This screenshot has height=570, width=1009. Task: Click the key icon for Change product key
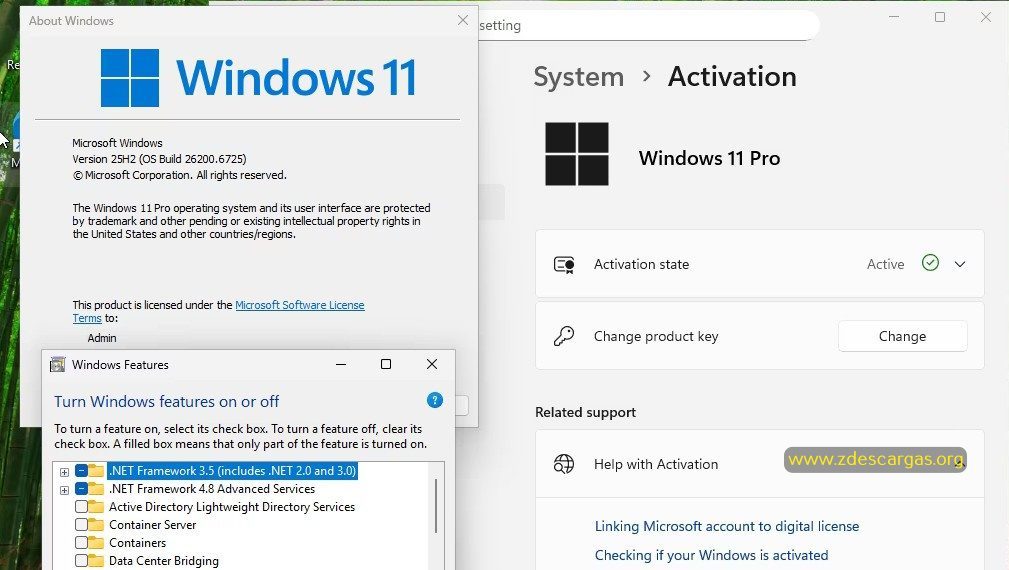[x=564, y=336]
